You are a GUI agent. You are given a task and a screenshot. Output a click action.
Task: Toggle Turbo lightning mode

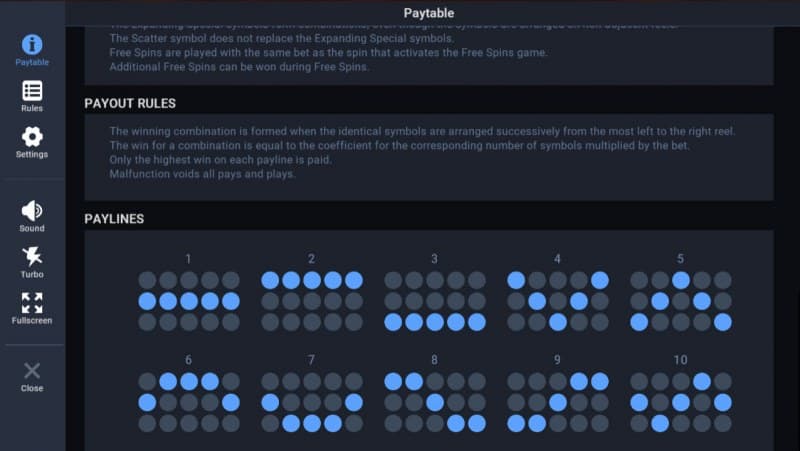32,256
